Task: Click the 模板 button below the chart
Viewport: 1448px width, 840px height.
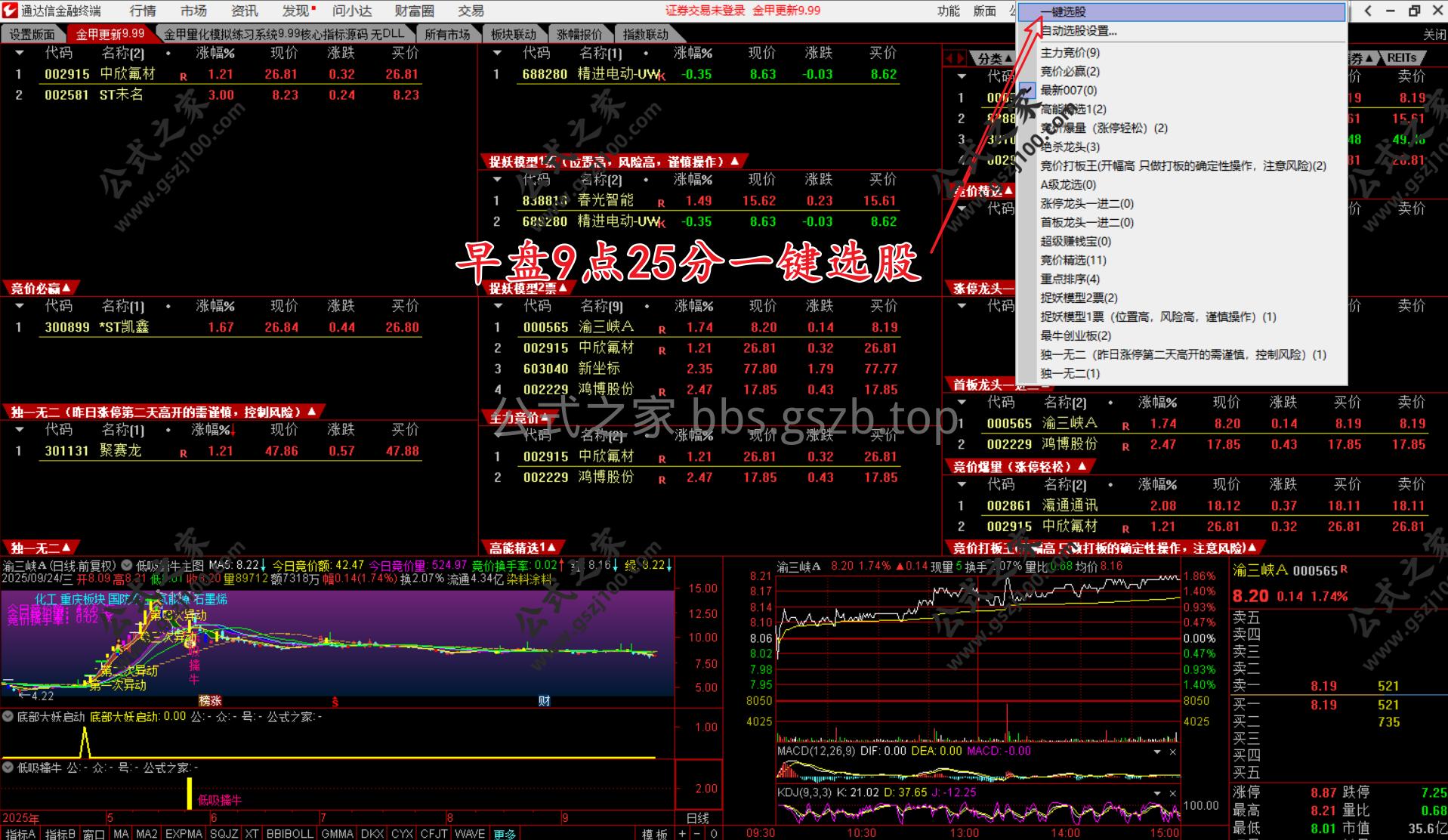Action: (x=655, y=833)
